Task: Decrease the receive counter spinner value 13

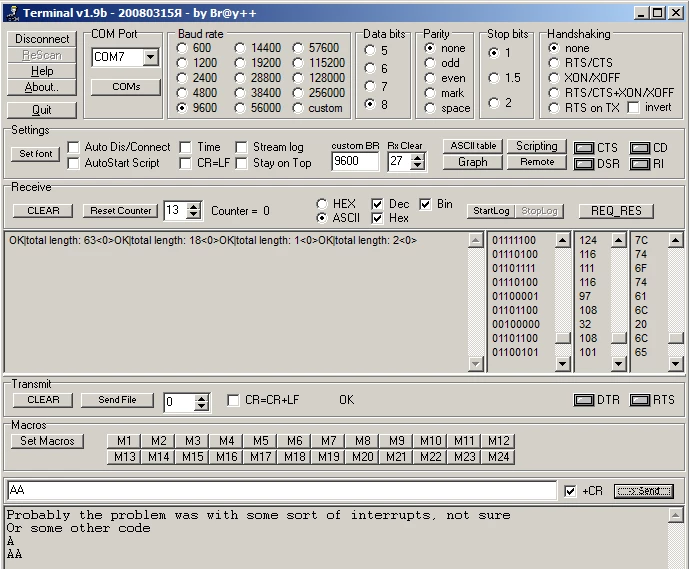Action: [x=193, y=215]
